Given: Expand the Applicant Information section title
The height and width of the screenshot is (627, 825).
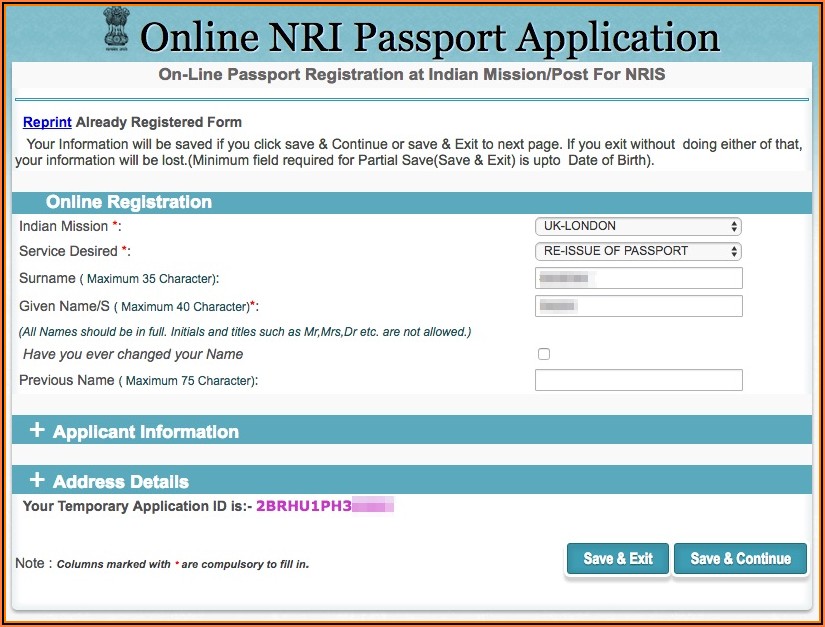Looking at the screenshot, I should point(145,432).
